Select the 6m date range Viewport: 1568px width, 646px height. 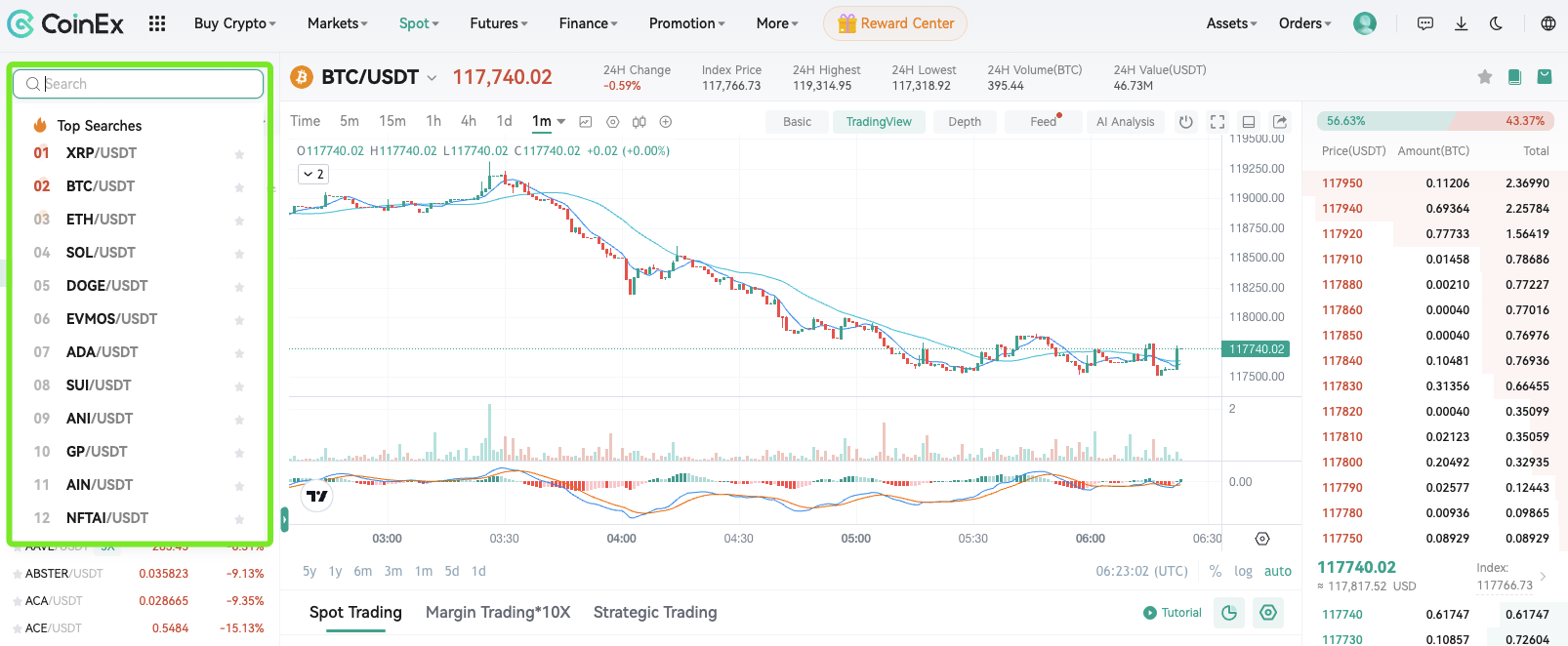click(362, 572)
